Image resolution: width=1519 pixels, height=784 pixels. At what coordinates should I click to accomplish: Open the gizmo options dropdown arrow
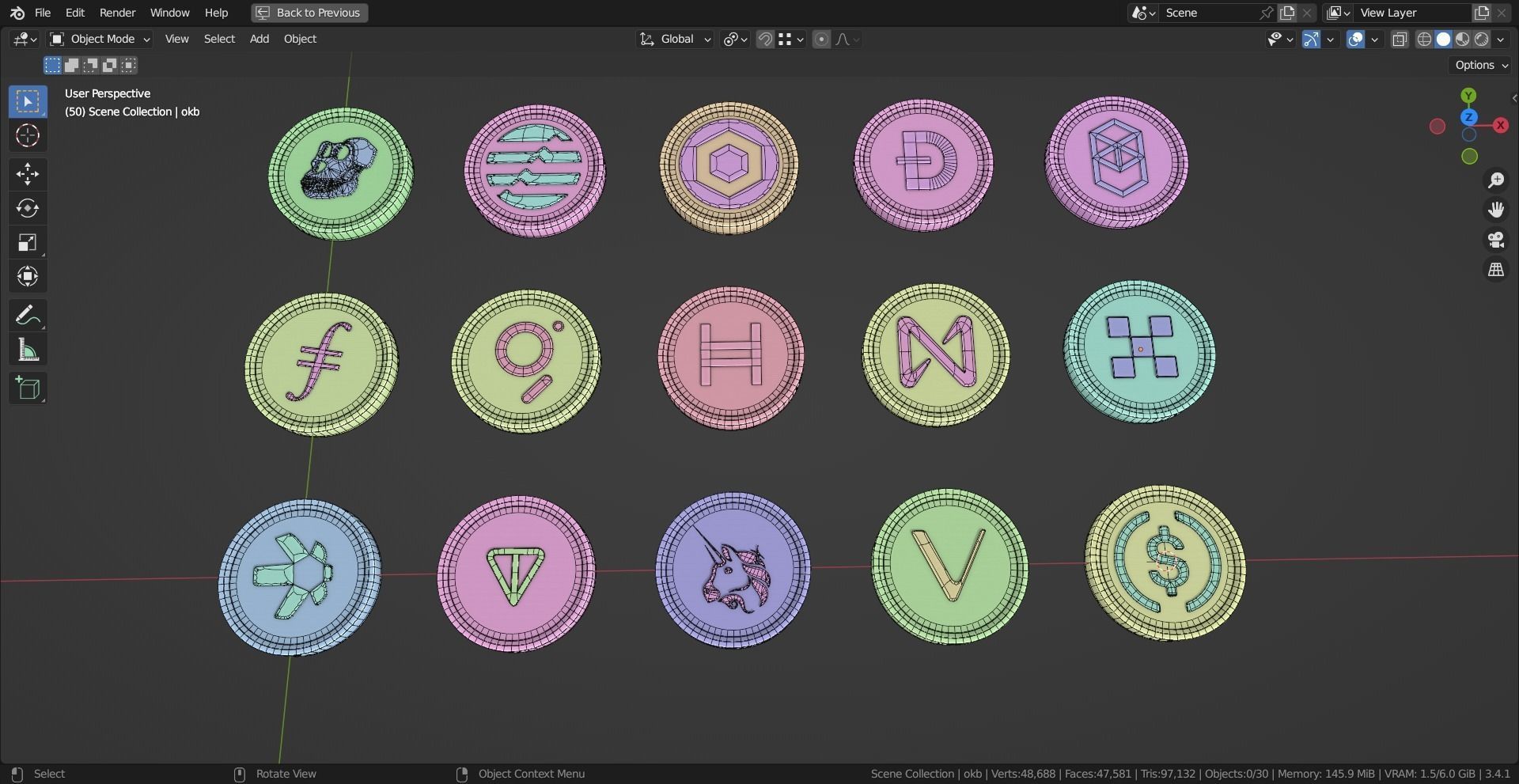[x=1331, y=39]
